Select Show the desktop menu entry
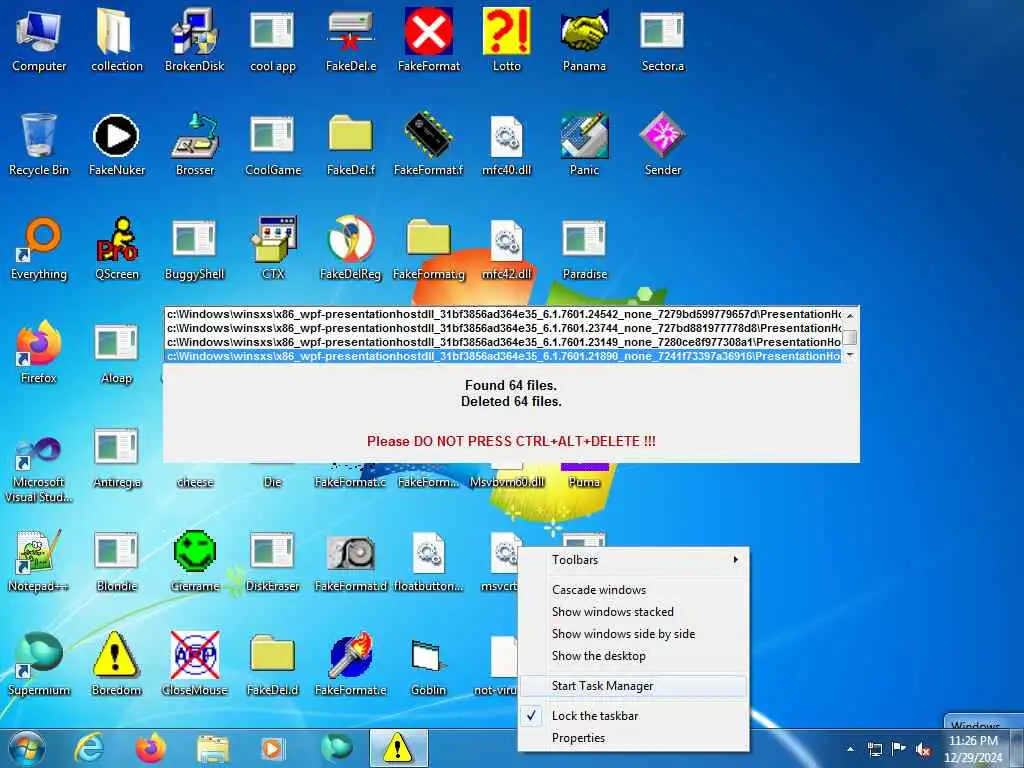The height and width of the screenshot is (768, 1024). (633, 656)
